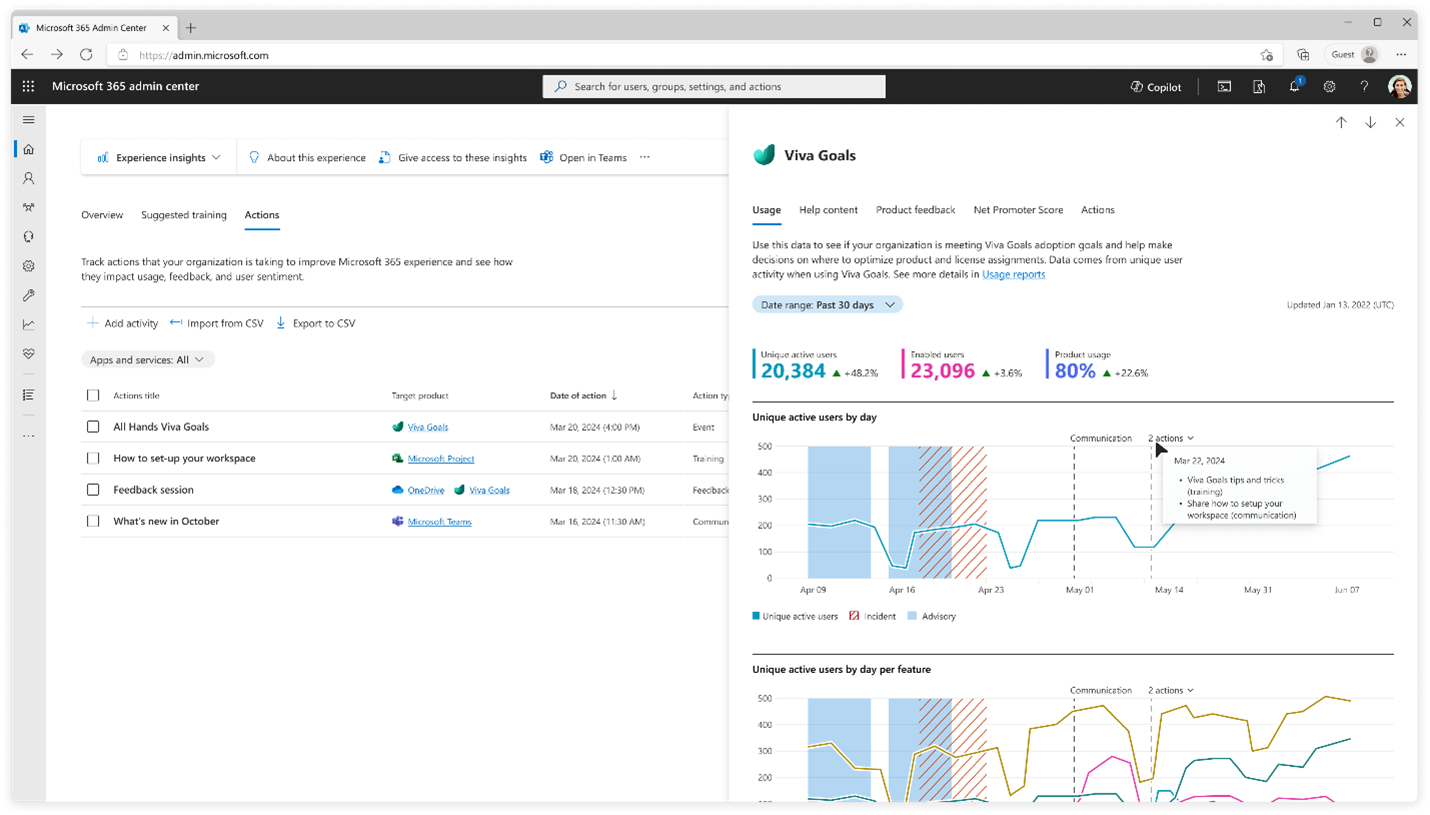Sort by the 'Date of action' column arrow
The image size is (1430, 815).
[x=613, y=394]
